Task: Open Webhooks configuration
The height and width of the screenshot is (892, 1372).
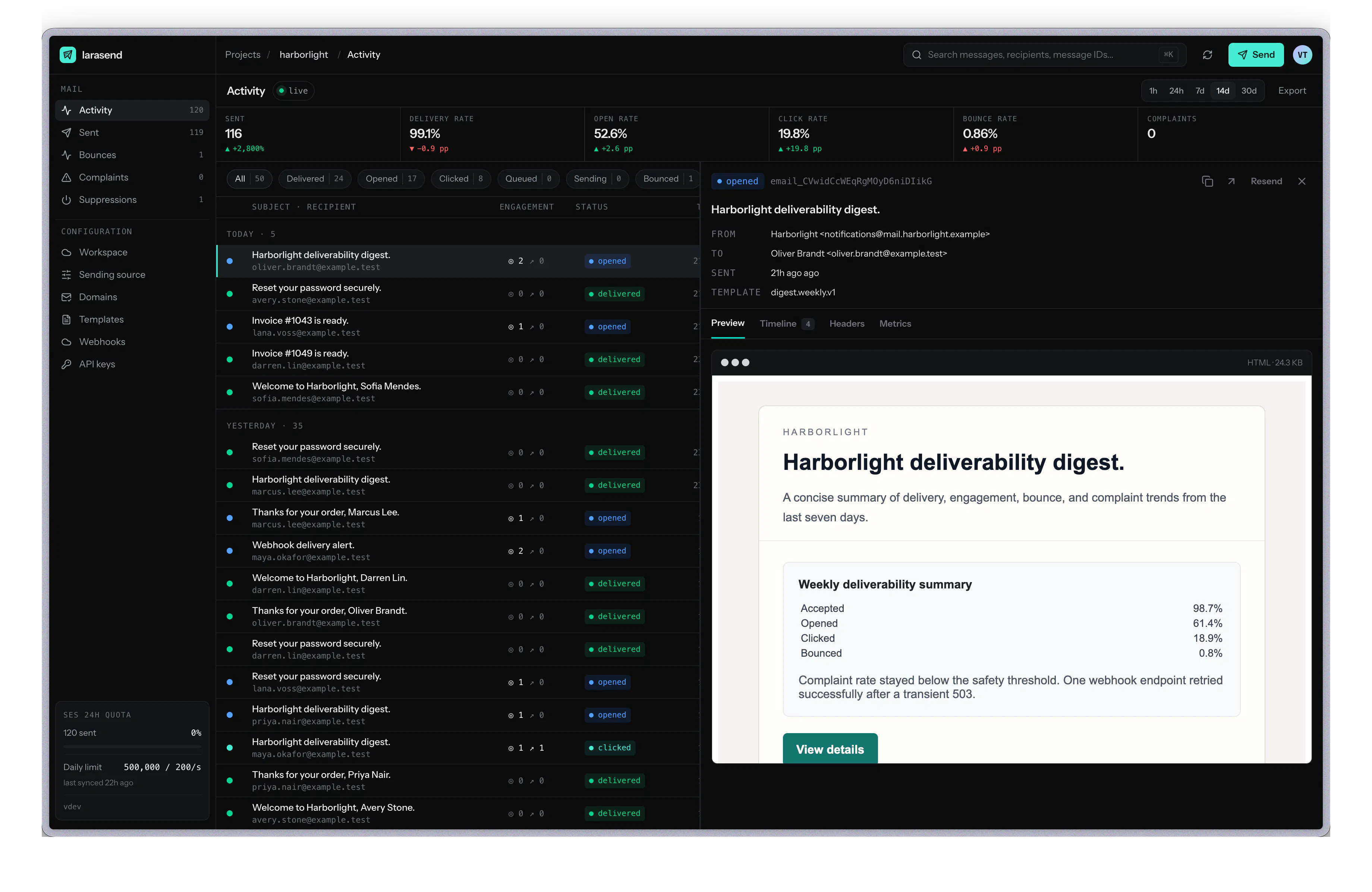Action: pyautogui.click(x=132, y=342)
